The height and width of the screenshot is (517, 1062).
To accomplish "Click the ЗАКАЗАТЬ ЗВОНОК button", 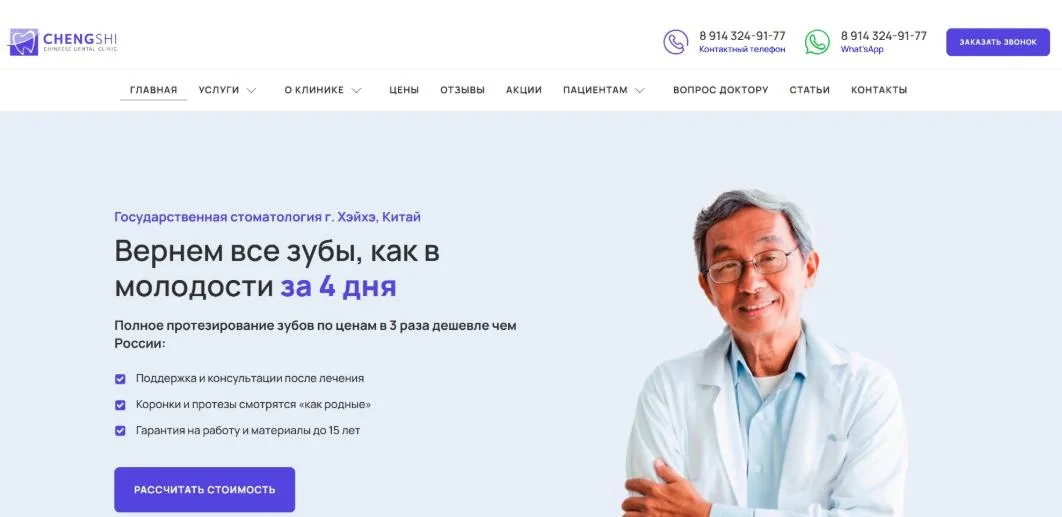I will [x=998, y=42].
